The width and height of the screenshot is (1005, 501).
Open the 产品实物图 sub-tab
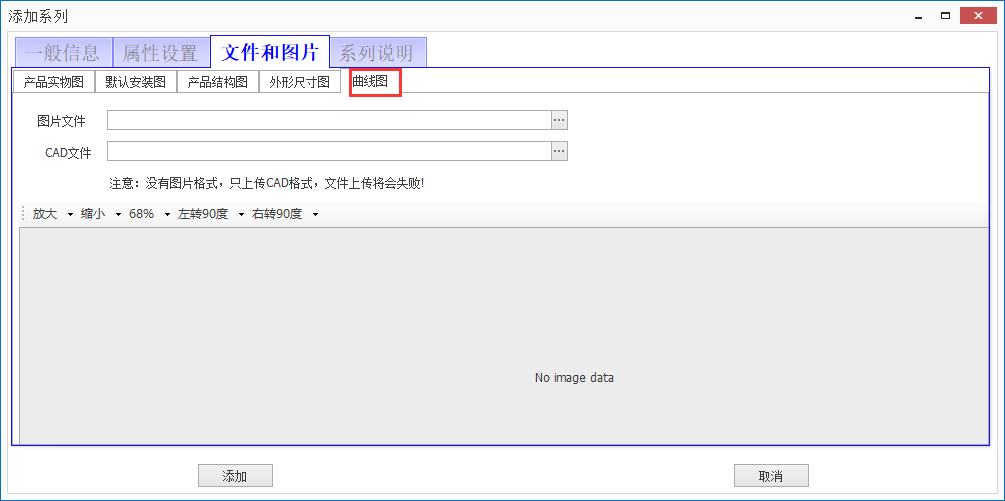54,82
